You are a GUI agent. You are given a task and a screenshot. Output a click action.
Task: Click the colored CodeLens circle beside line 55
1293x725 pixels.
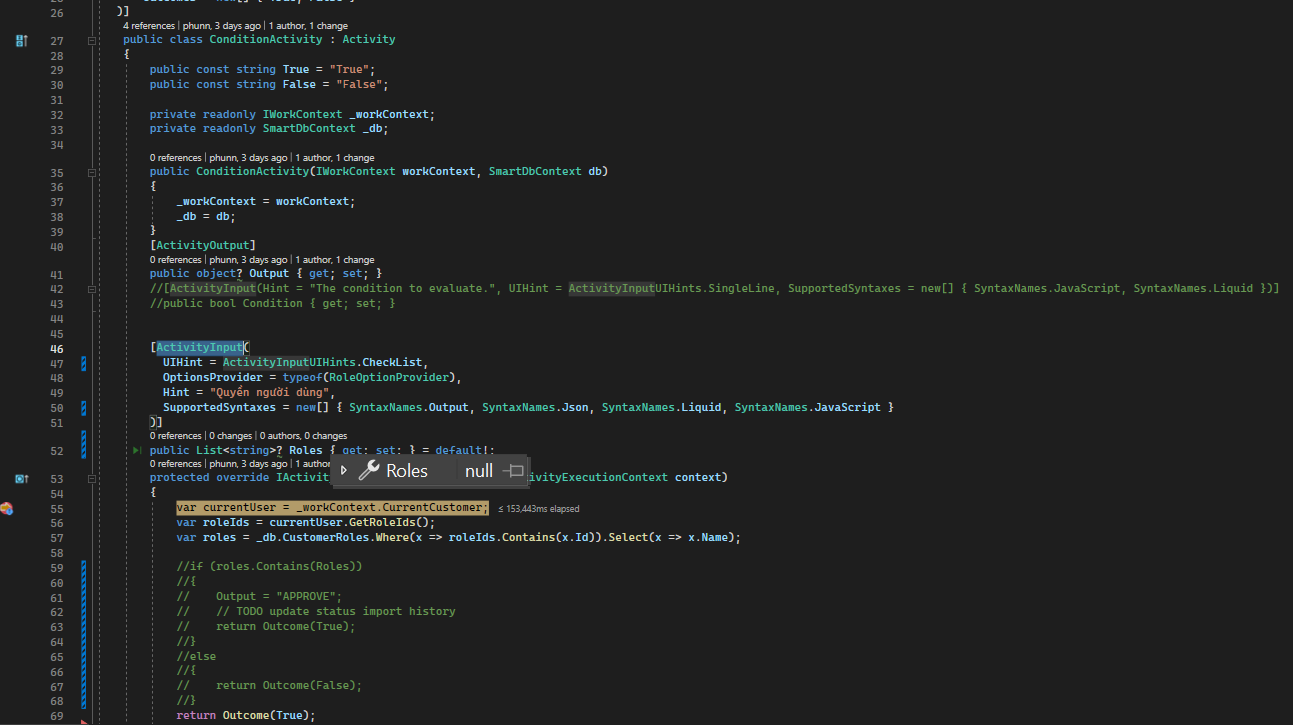(x=7, y=509)
